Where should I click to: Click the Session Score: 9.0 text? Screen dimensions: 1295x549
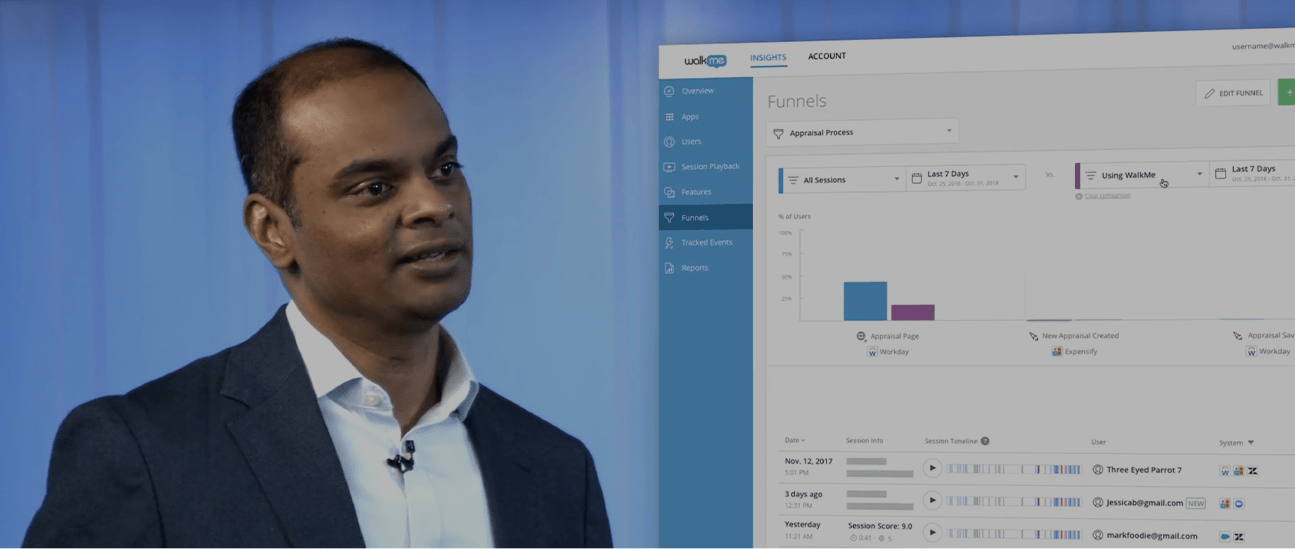click(x=880, y=525)
